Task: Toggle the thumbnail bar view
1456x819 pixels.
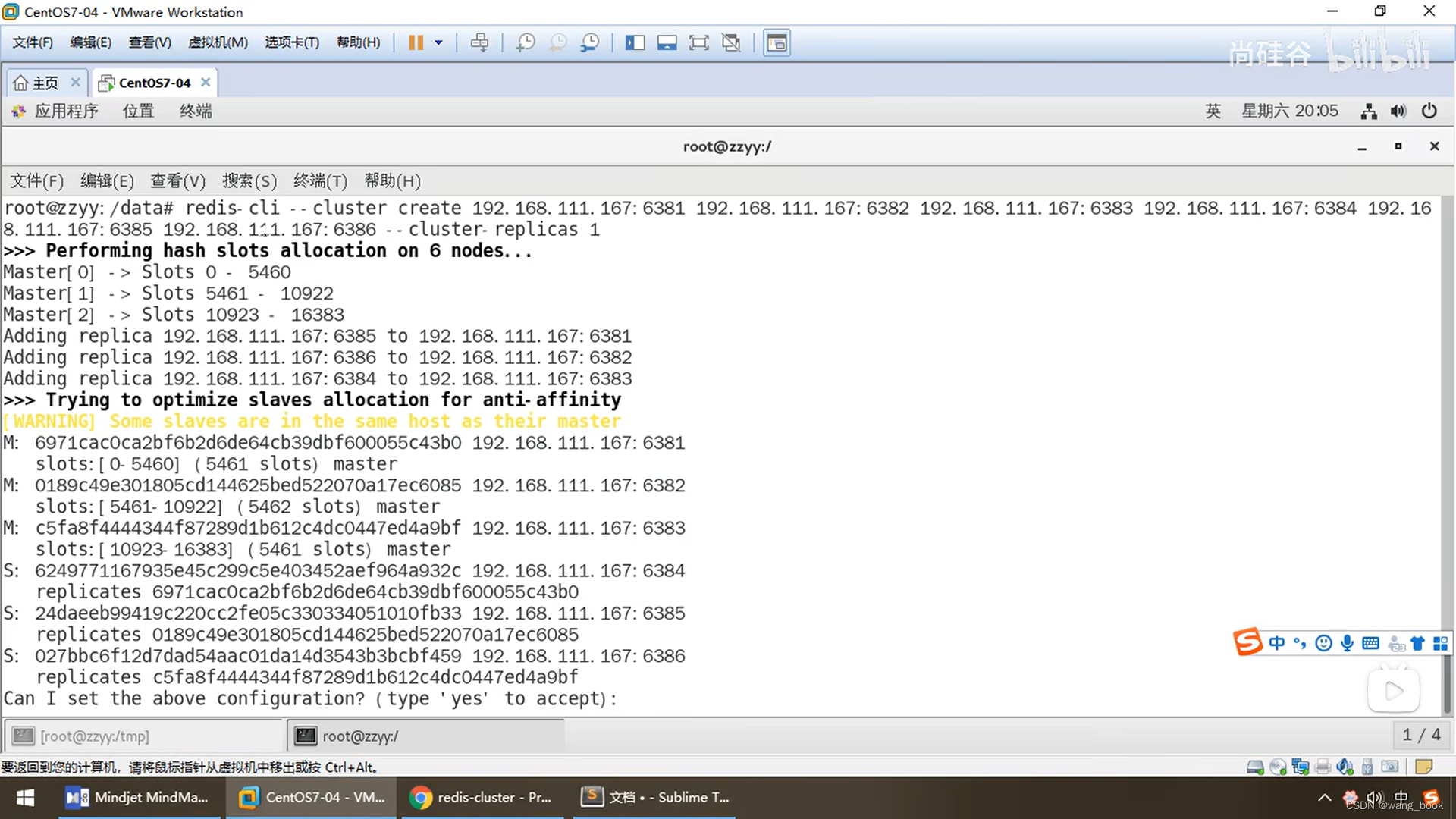Action: (667, 42)
